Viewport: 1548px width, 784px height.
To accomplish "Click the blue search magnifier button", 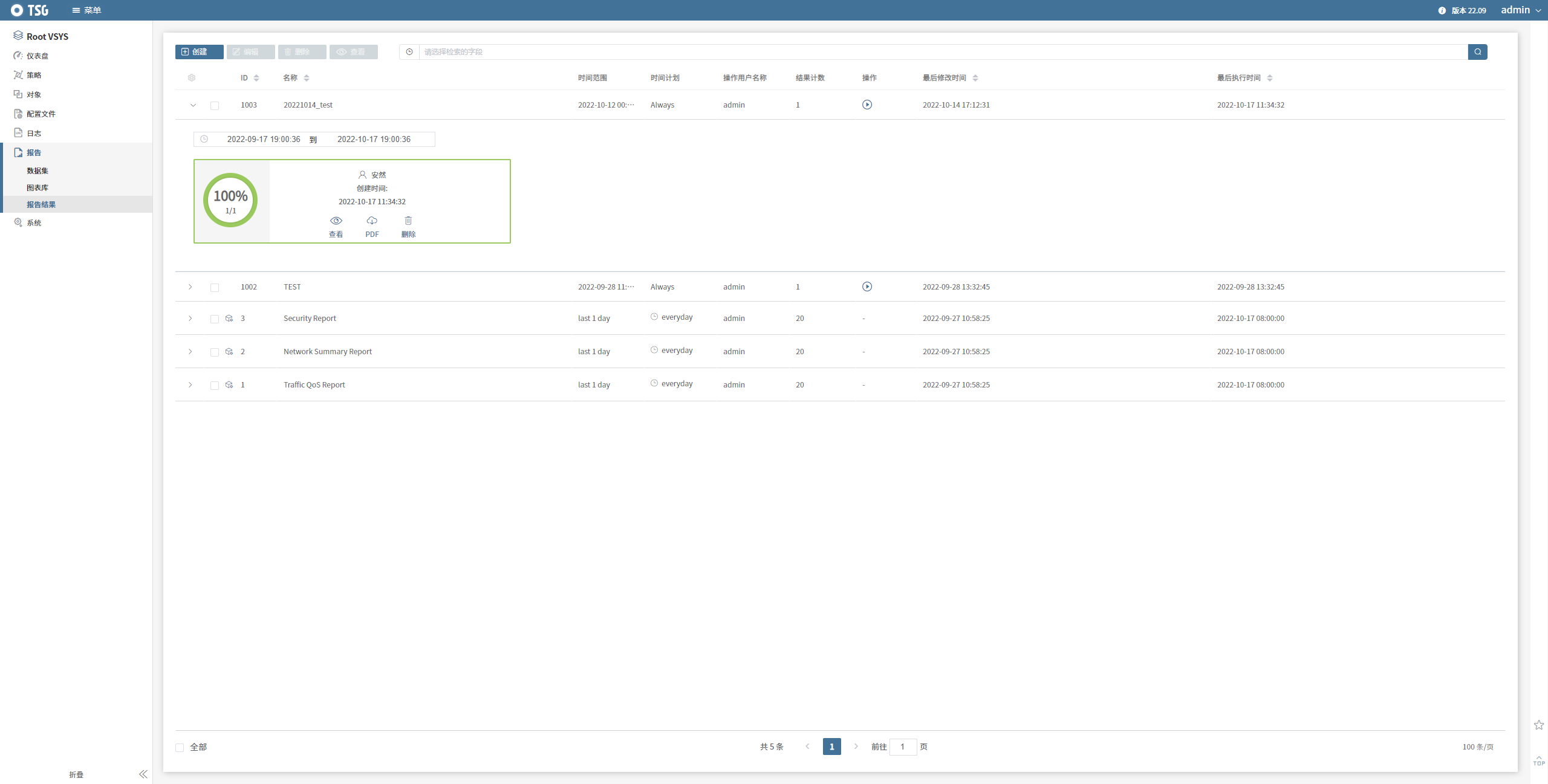I will 1477,52.
